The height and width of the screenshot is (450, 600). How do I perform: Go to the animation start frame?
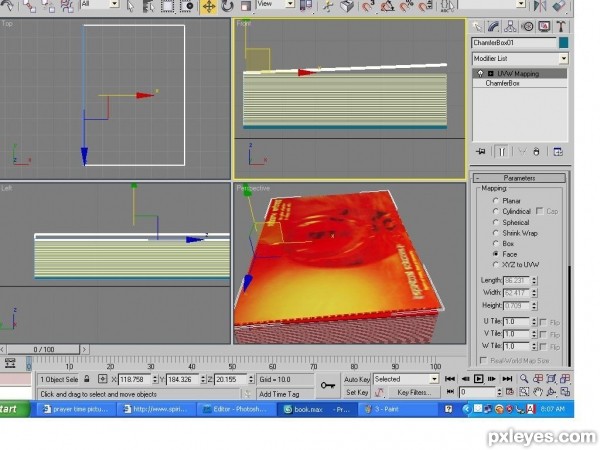[450, 379]
